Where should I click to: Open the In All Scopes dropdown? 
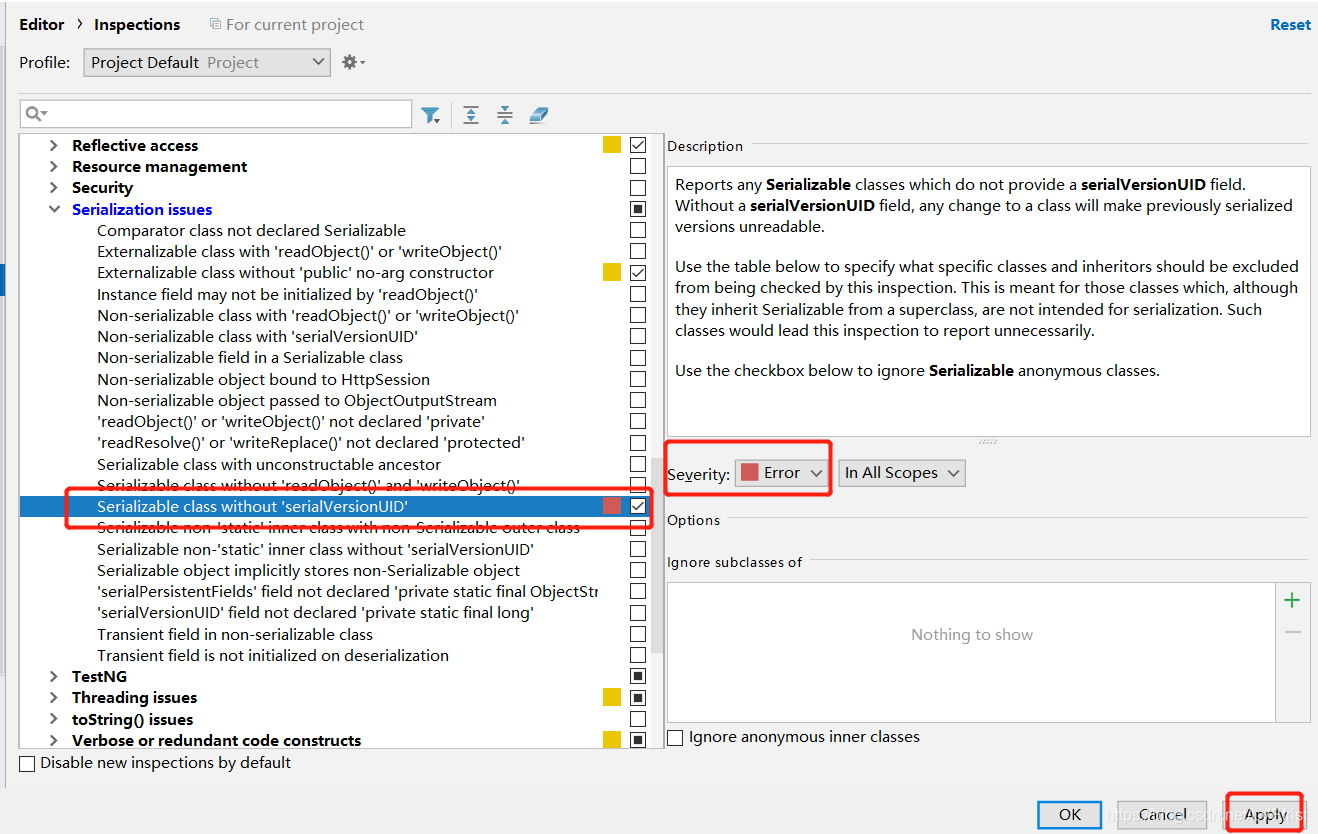click(902, 473)
